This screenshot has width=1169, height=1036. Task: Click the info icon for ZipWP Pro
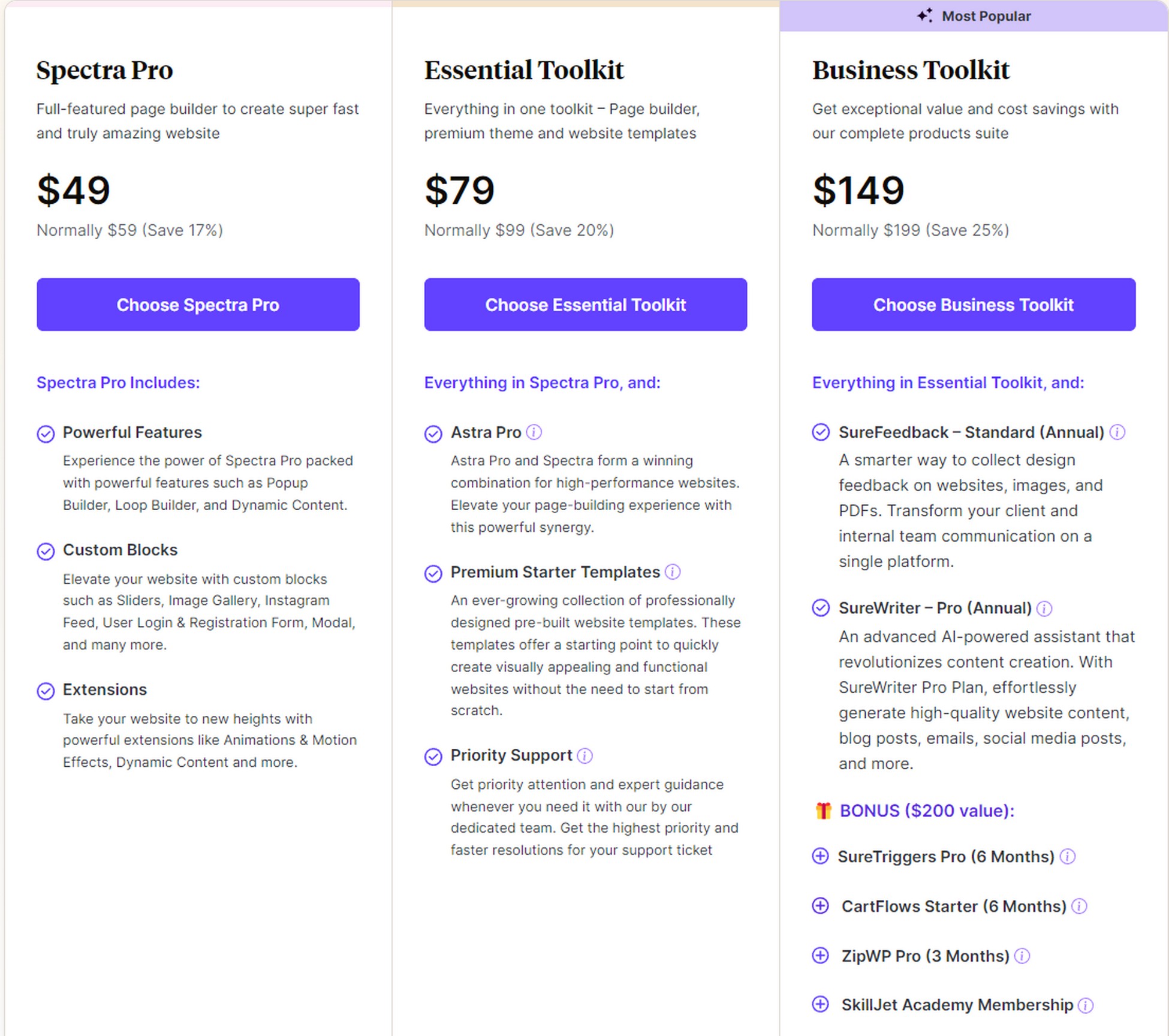coord(1022,956)
